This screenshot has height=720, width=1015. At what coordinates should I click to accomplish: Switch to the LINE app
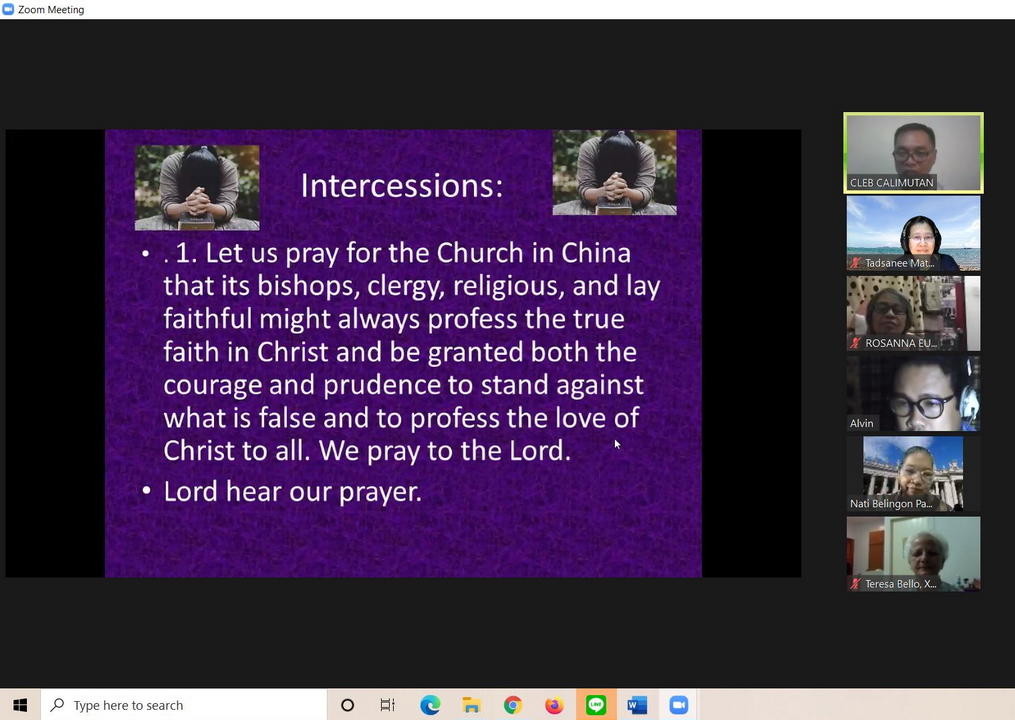(x=596, y=705)
